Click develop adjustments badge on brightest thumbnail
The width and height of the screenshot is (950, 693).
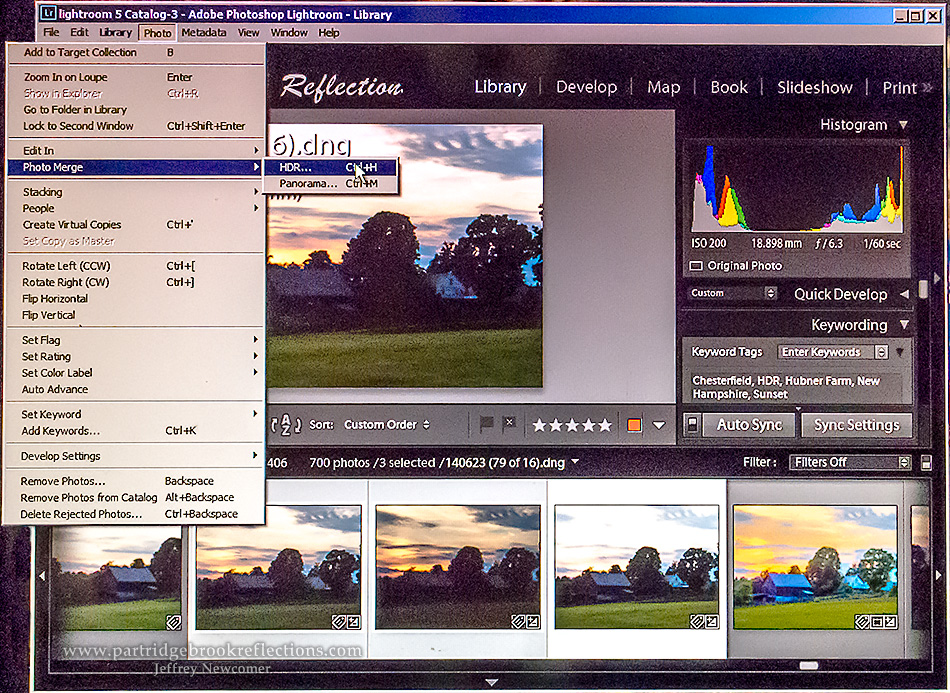[712, 622]
